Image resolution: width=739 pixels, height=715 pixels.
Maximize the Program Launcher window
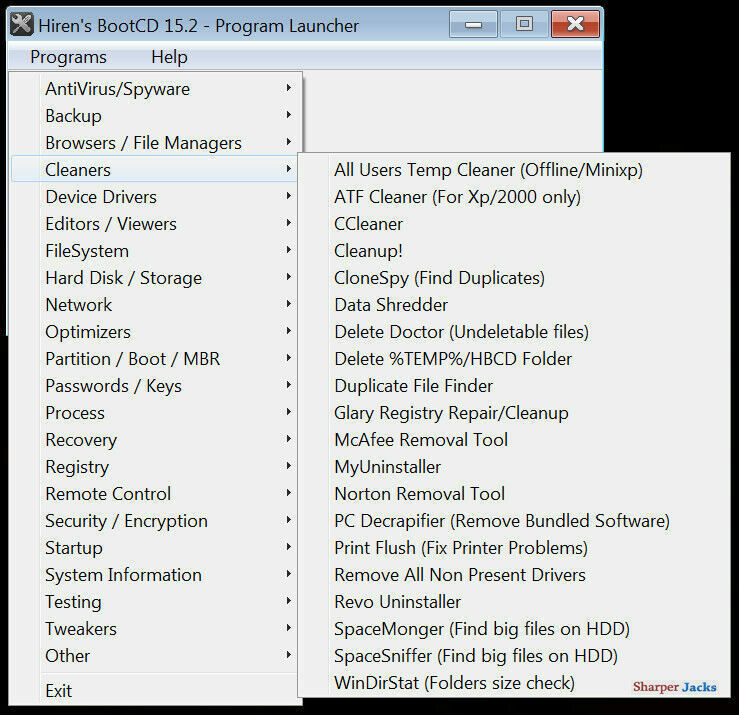[x=524, y=24]
